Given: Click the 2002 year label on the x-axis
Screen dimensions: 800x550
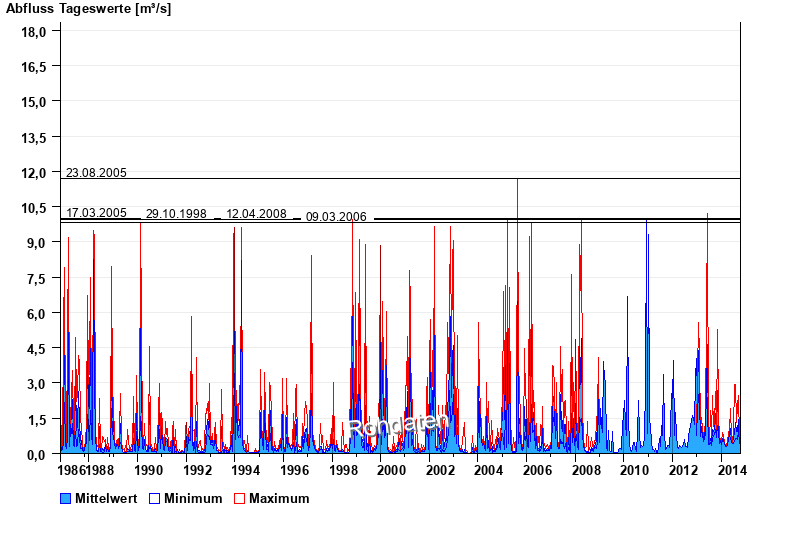Looking at the screenshot, I should click(440, 469).
